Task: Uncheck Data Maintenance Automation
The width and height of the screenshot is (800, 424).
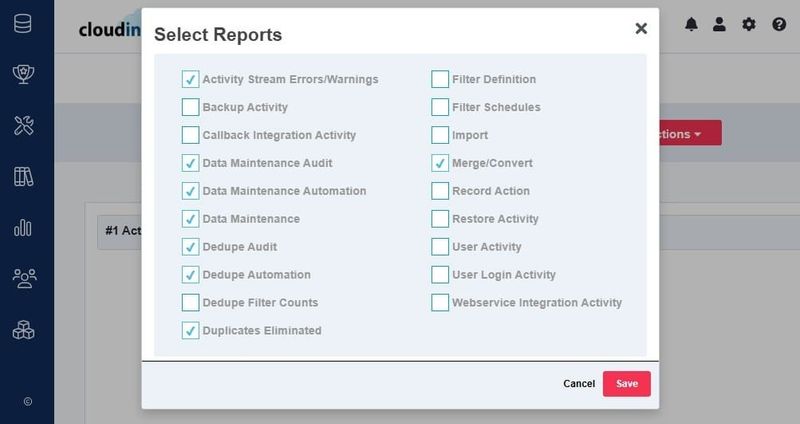Action: point(190,191)
